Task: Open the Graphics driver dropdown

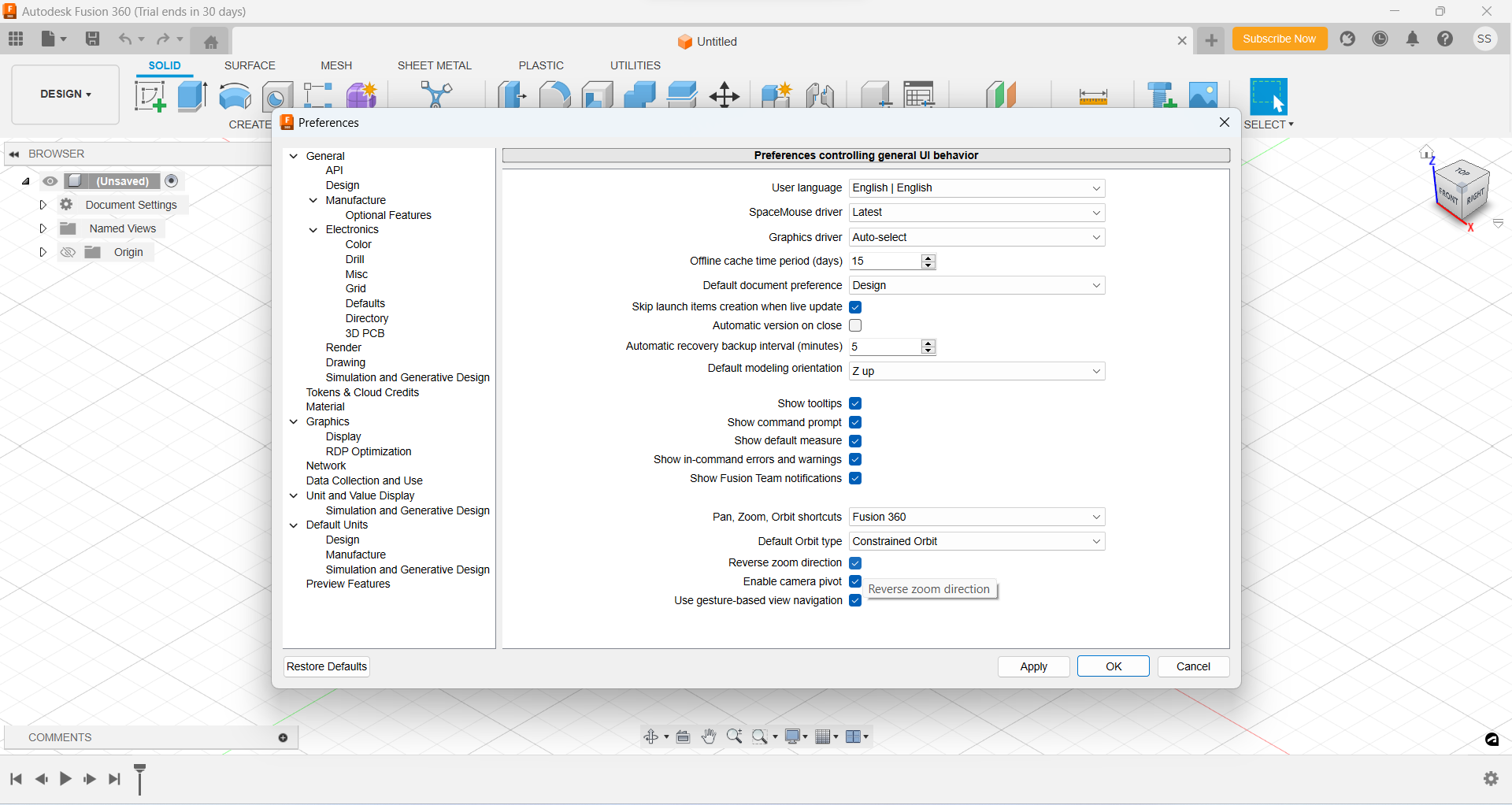Action: (x=976, y=237)
